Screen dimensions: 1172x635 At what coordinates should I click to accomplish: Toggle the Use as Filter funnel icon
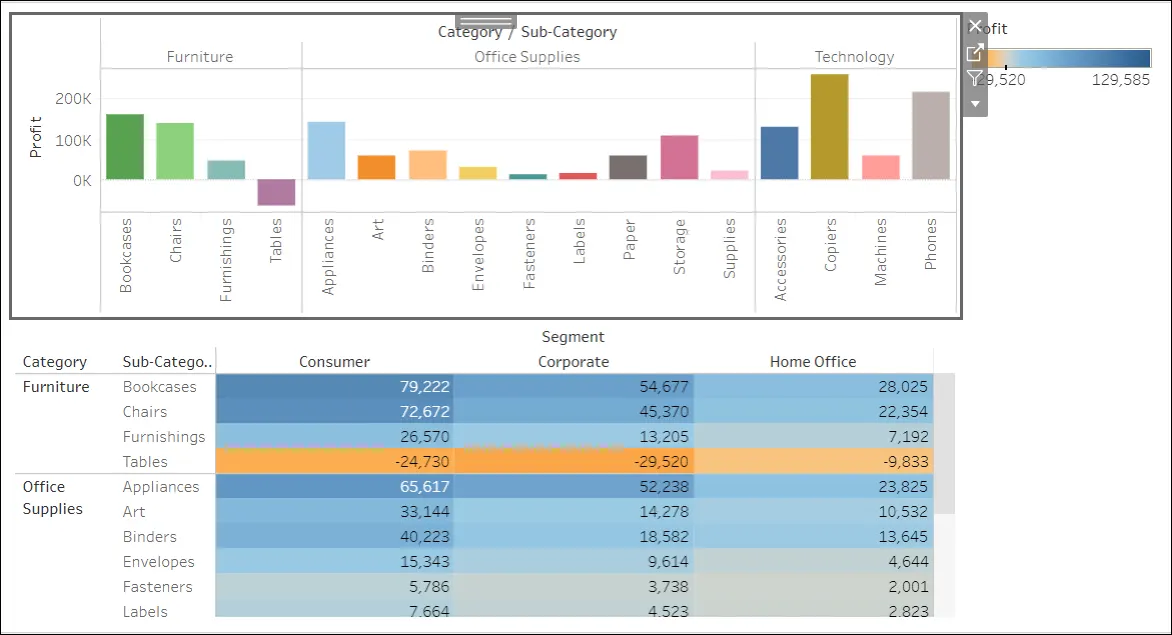[x=975, y=78]
